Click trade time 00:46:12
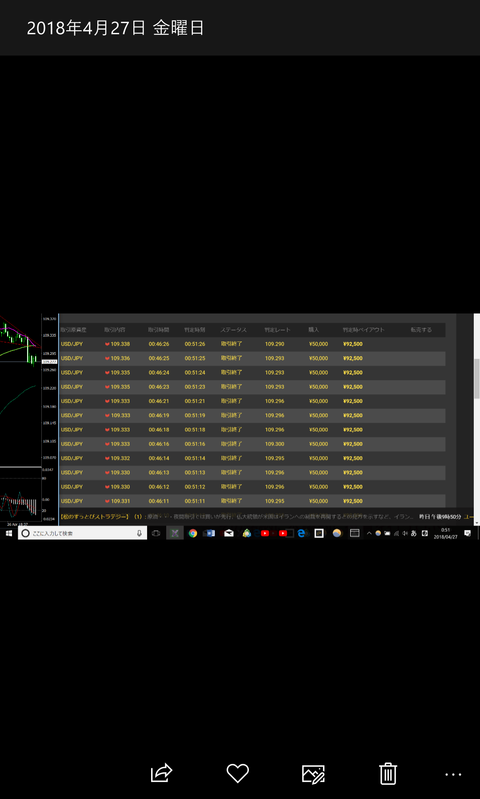480x799 pixels. (159, 487)
